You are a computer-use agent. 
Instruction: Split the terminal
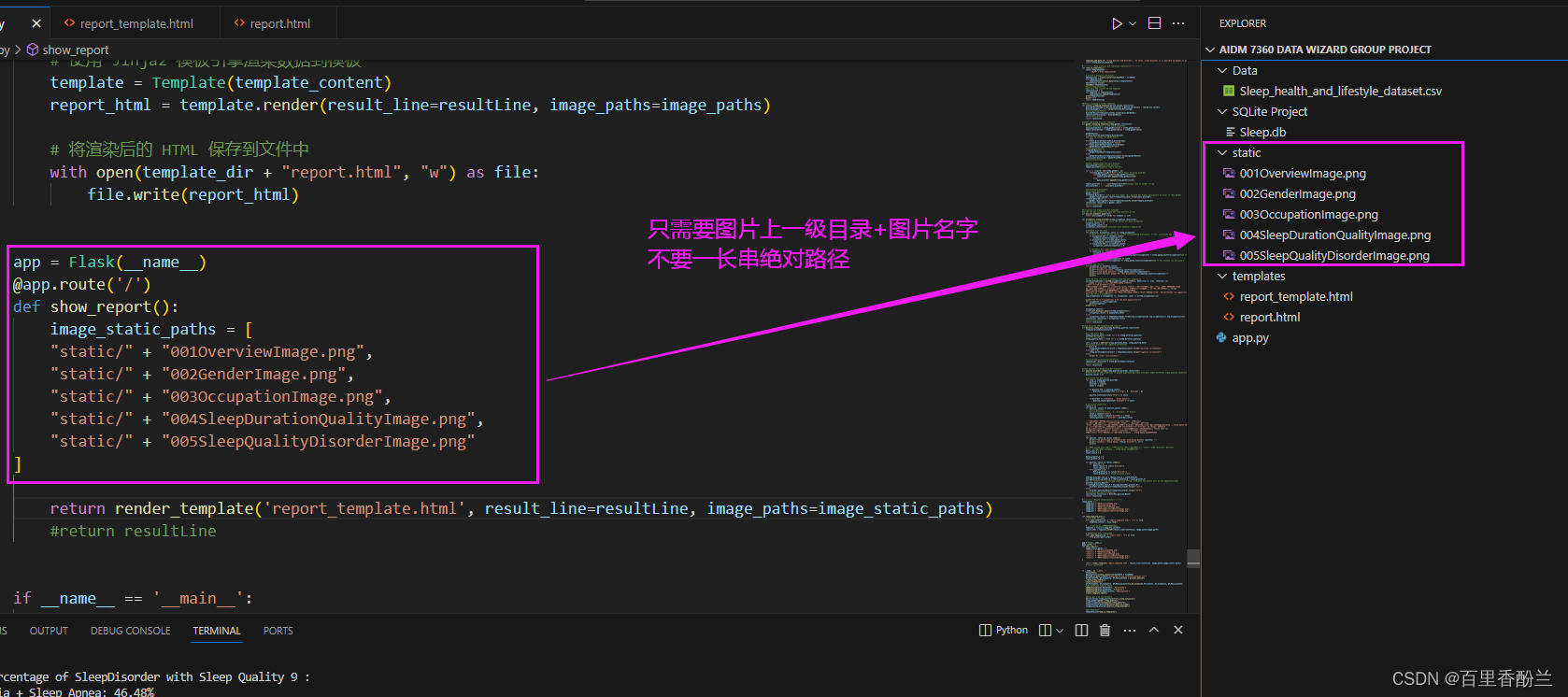1081,631
